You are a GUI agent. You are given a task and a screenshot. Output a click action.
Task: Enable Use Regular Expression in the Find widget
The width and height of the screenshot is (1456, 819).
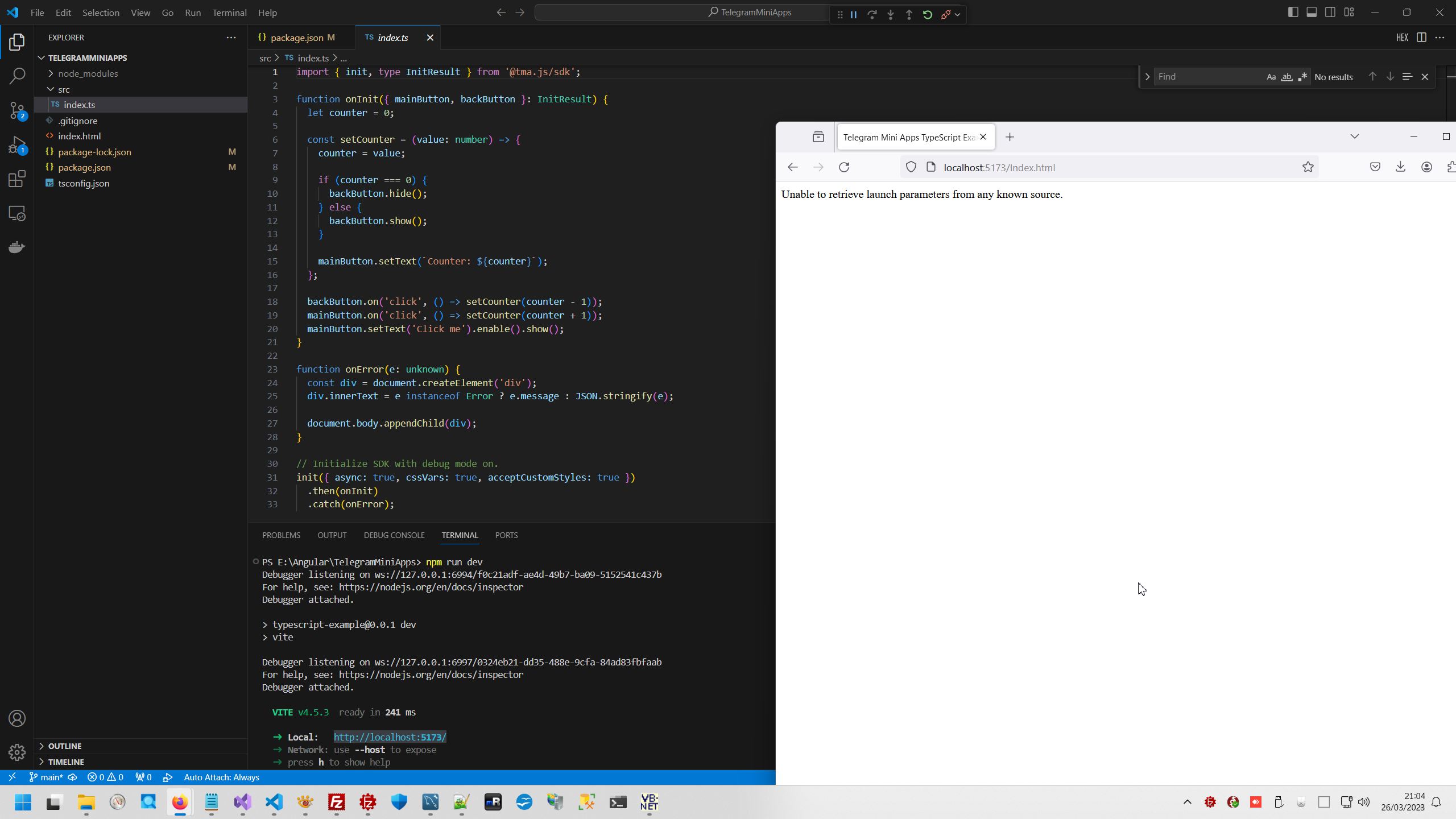[x=1301, y=76]
